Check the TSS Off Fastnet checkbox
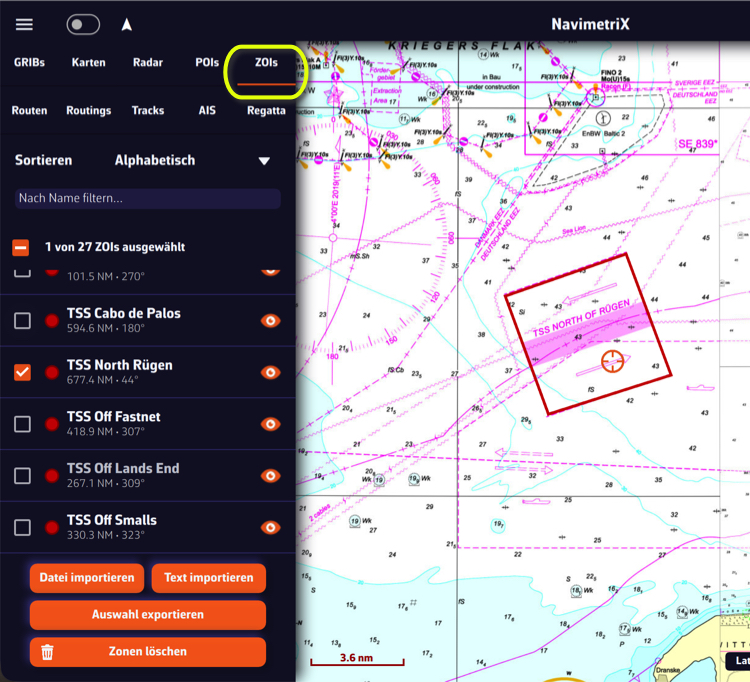This screenshot has width=750, height=682. click(x=22, y=424)
